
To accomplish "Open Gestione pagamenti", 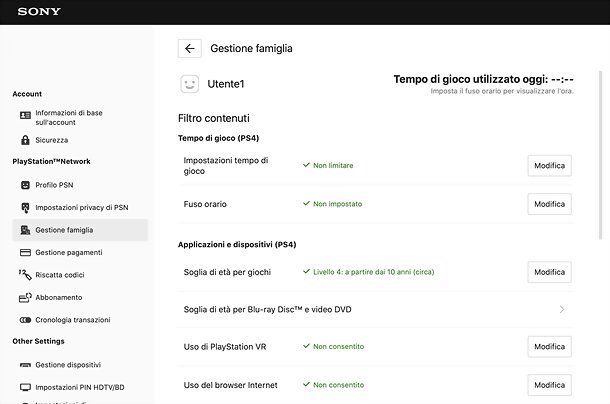I will (80, 253).
